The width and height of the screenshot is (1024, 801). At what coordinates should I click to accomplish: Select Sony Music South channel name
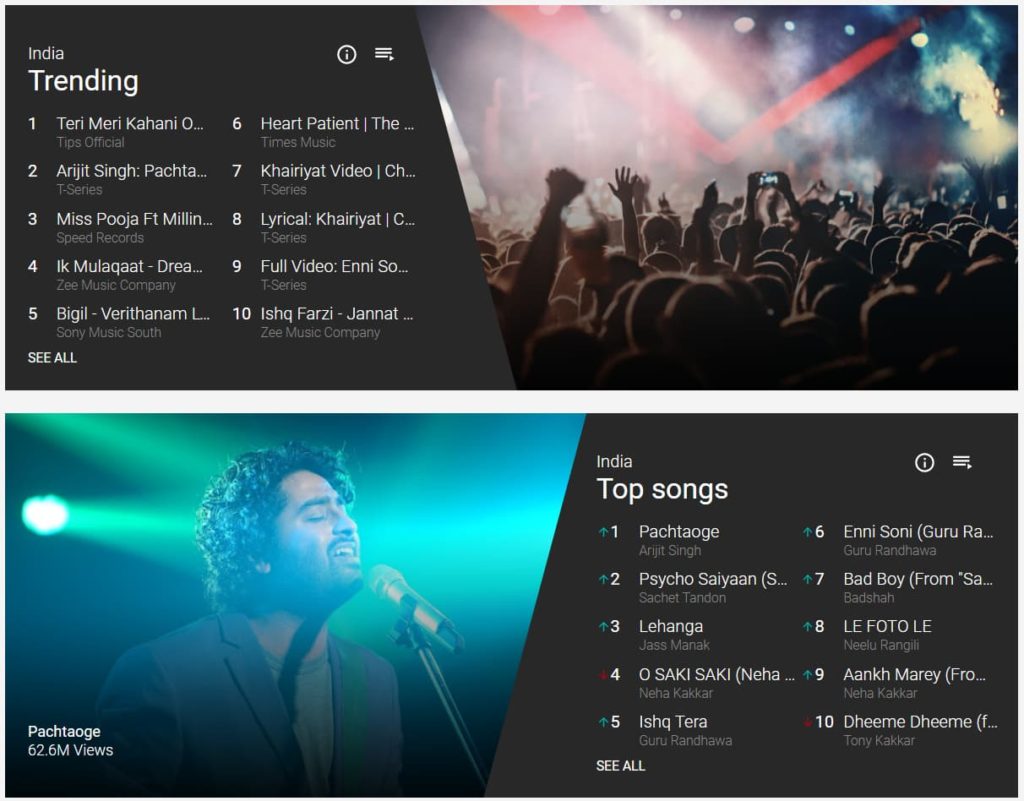[x=108, y=332]
